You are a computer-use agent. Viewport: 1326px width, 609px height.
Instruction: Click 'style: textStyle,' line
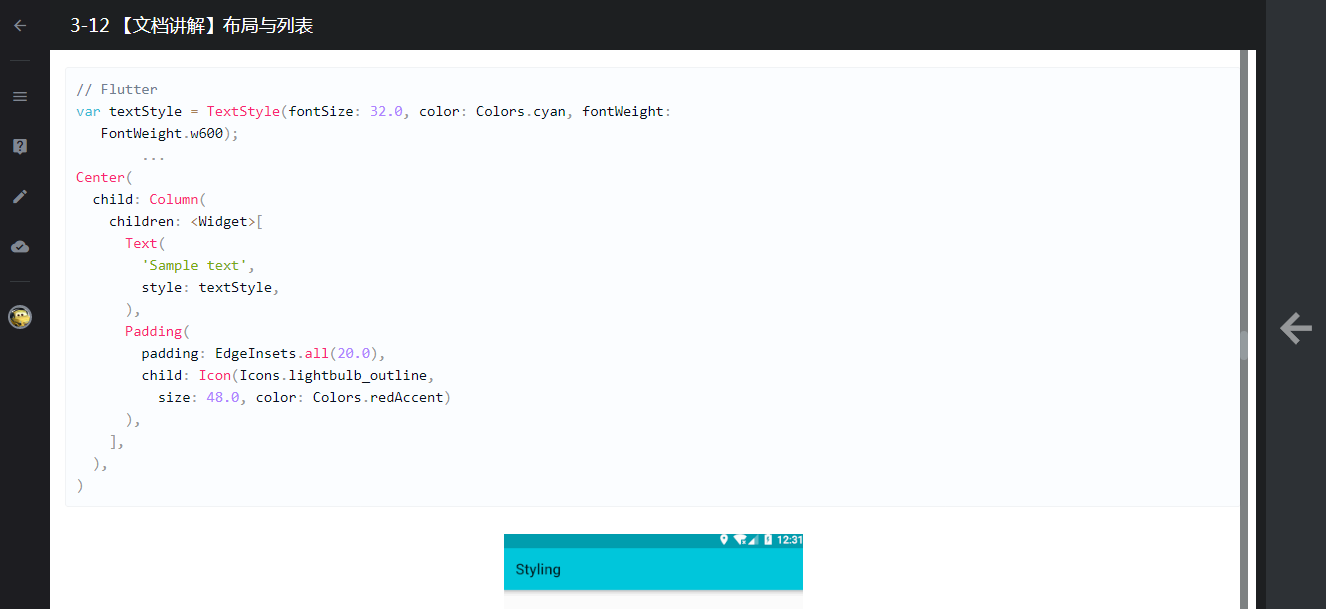point(211,287)
